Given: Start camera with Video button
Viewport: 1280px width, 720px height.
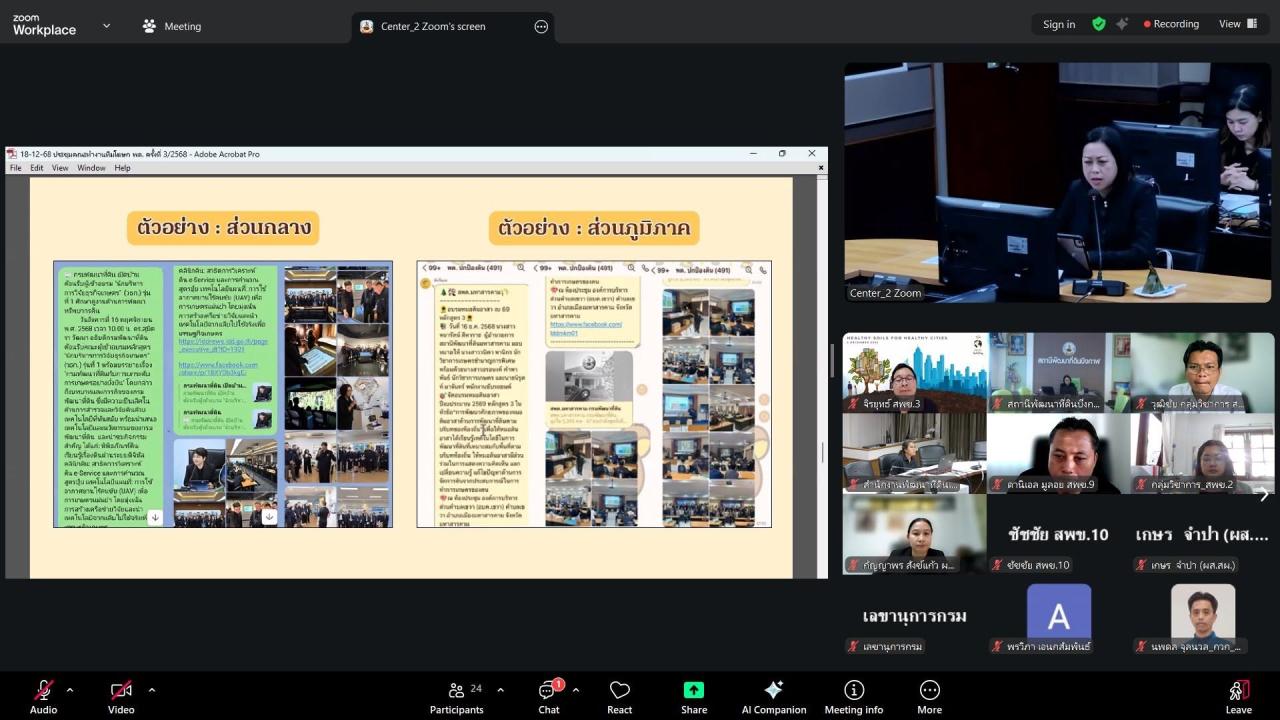Looking at the screenshot, I should click(x=121, y=696).
